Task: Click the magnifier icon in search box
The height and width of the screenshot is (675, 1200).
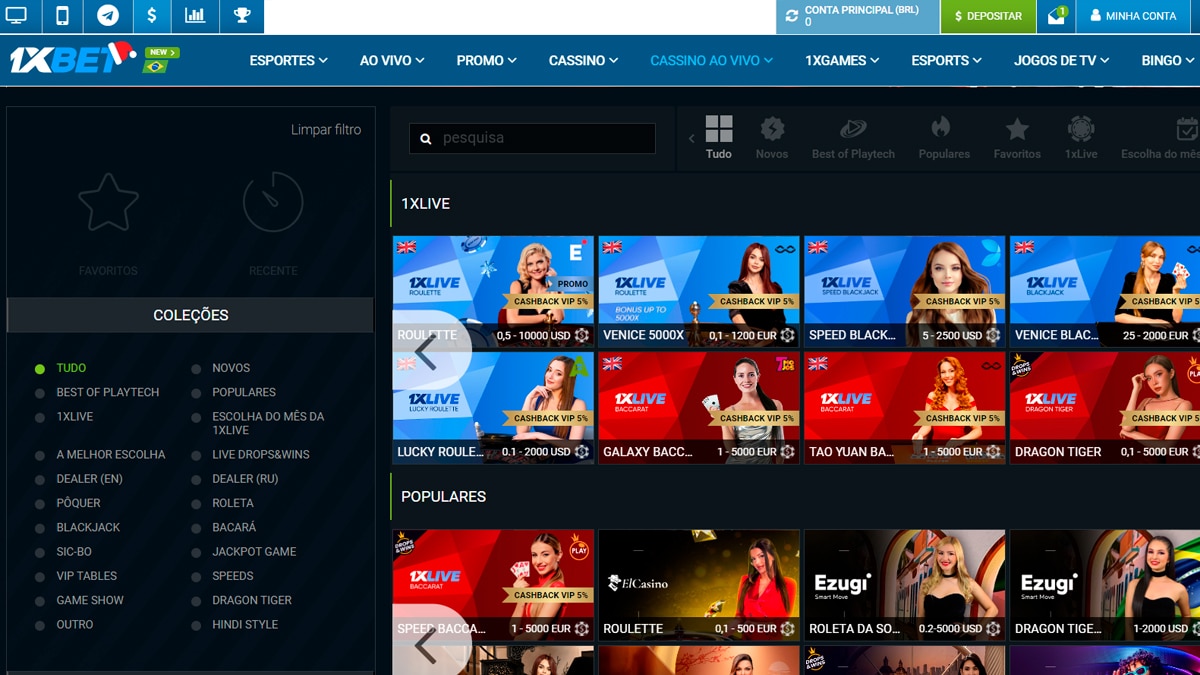Action: tap(426, 139)
